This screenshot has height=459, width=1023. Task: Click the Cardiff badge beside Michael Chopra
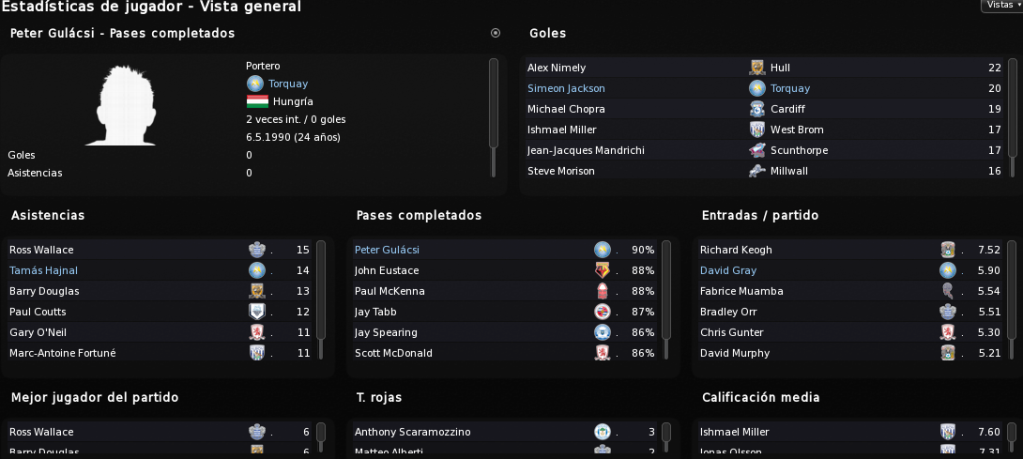click(757, 108)
